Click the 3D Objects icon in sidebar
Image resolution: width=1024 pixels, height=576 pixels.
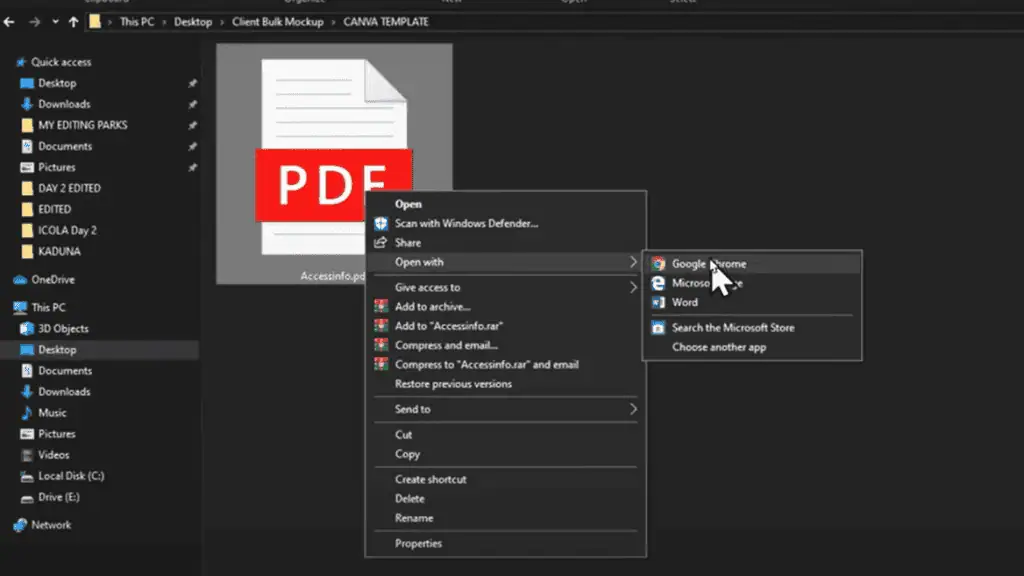pyautogui.click(x=27, y=329)
